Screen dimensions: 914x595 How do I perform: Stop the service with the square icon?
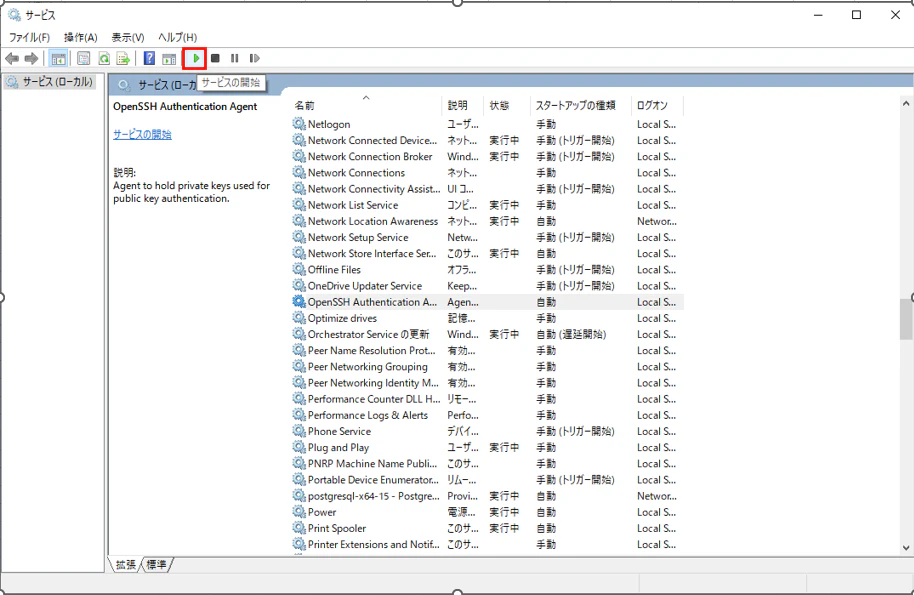click(215, 58)
